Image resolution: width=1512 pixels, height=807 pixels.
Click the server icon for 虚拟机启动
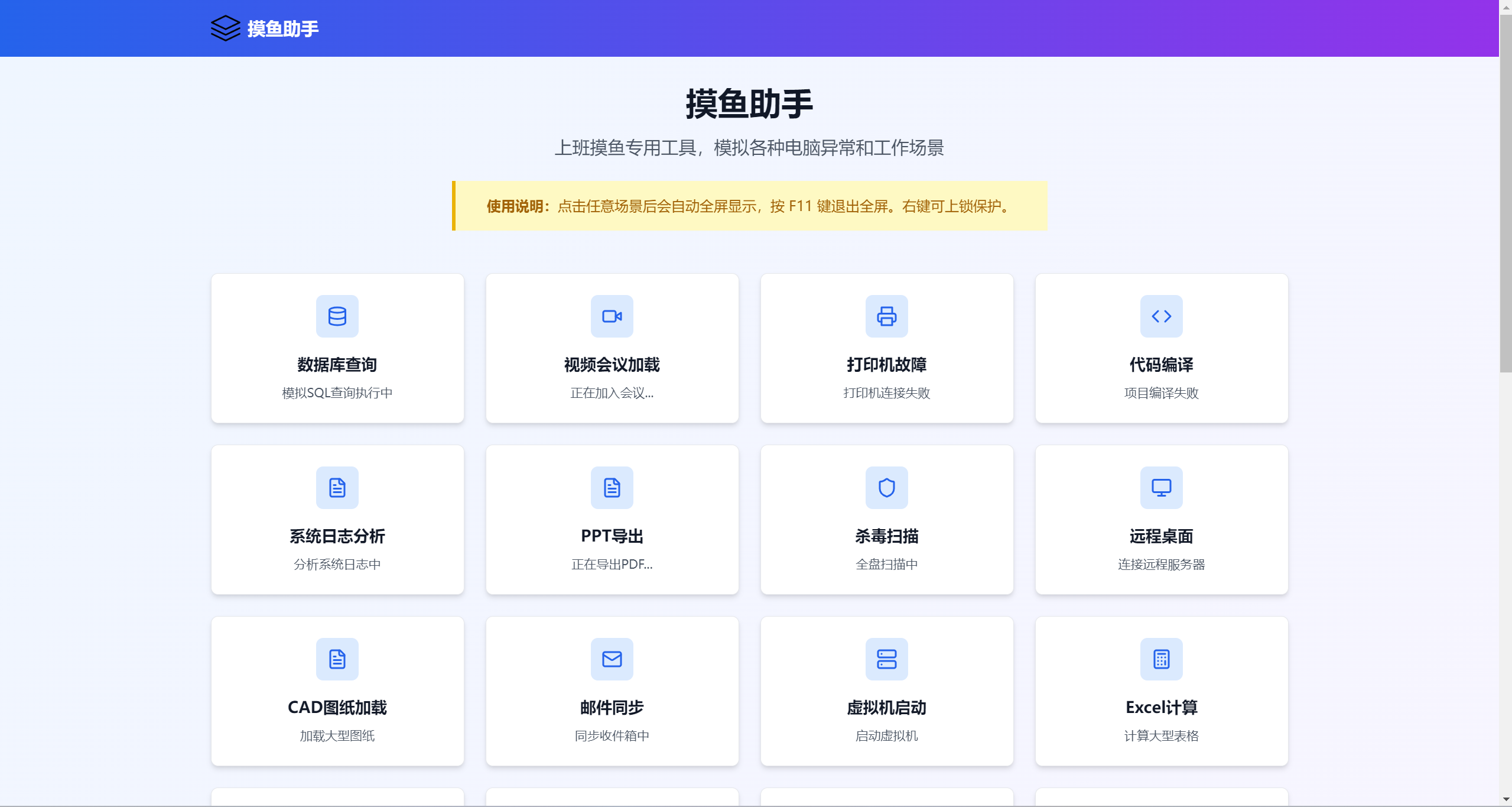(x=886, y=659)
